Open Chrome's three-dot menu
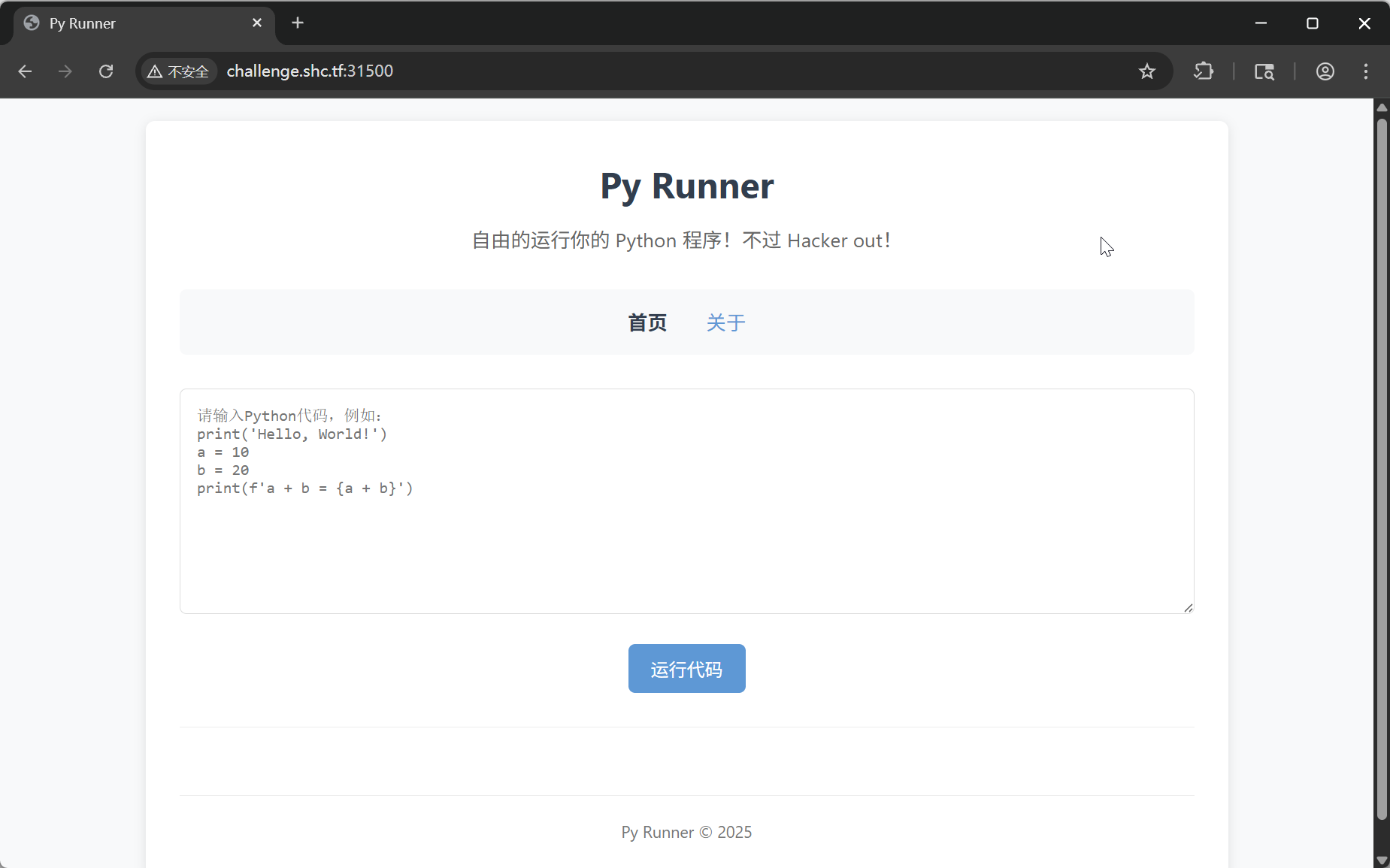 click(1365, 71)
